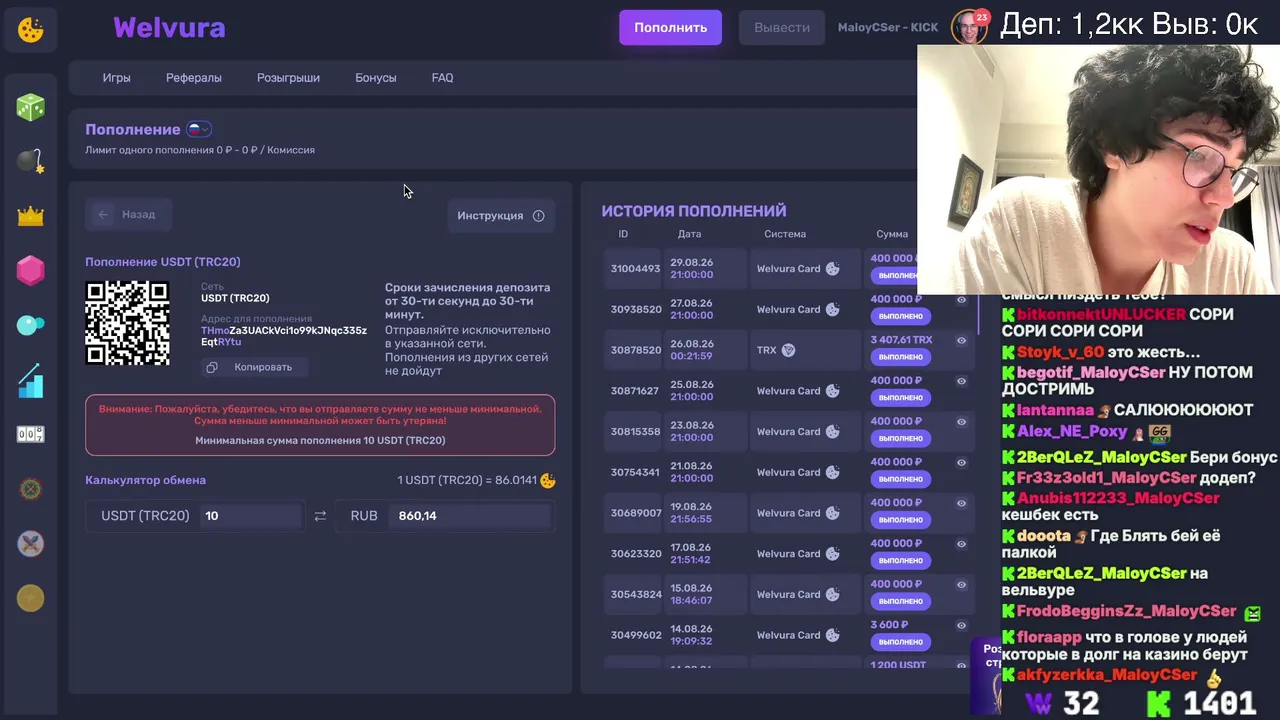Click the MaloyCSer - KICK username
This screenshot has width=1280, height=720.
[888, 28]
